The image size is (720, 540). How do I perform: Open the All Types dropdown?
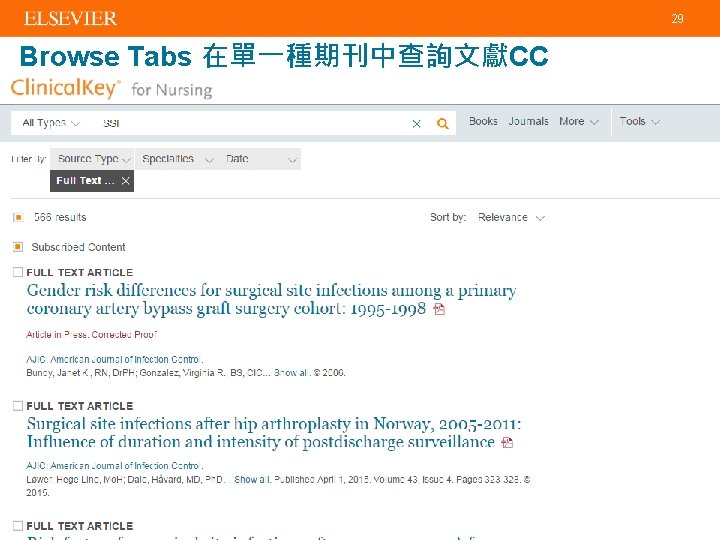[51, 123]
